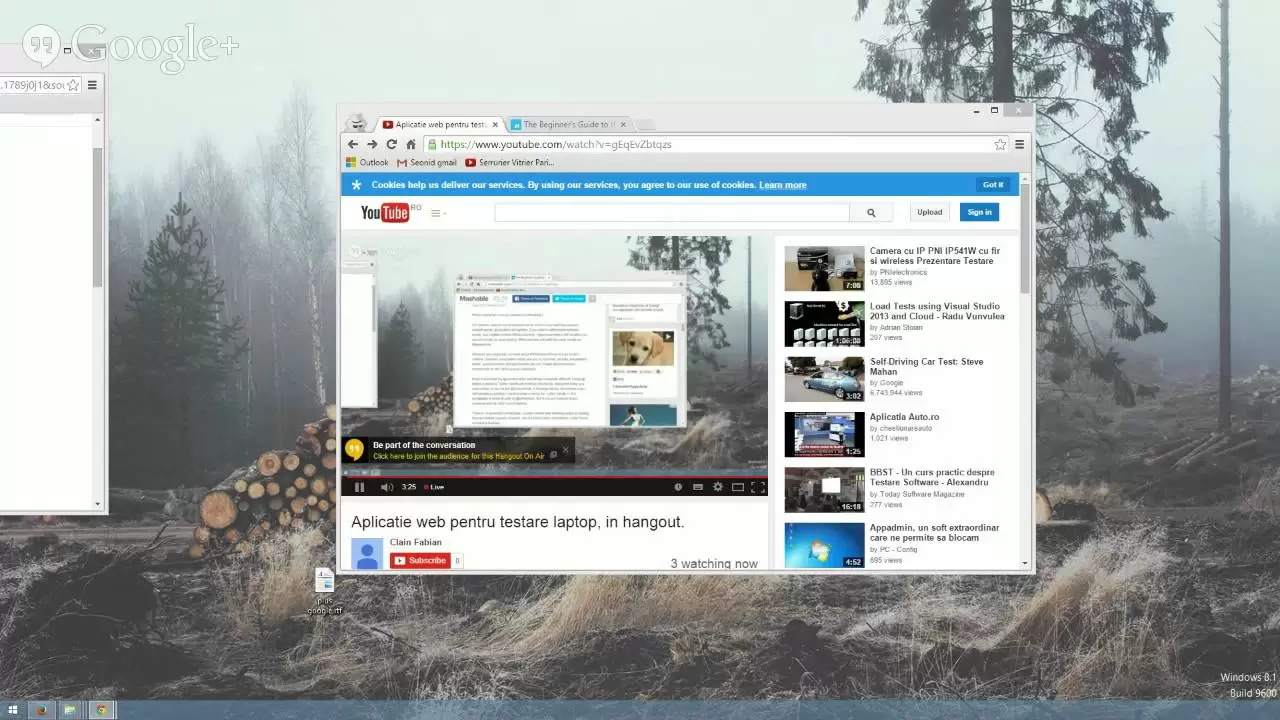Image resolution: width=1280 pixels, height=720 pixels.
Task: Open the Chrome menu of the YouTube window
Action: (x=1019, y=144)
